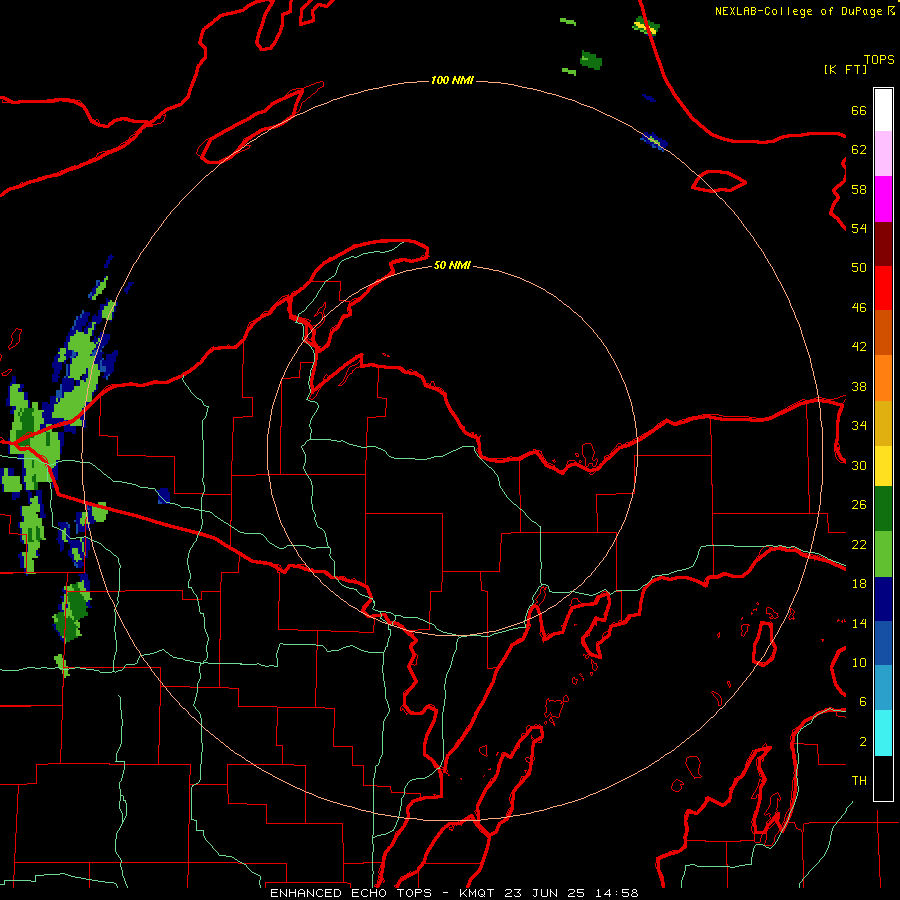
Task: Click the NEXLAB-College of DuPage label
Action: click(798, 11)
